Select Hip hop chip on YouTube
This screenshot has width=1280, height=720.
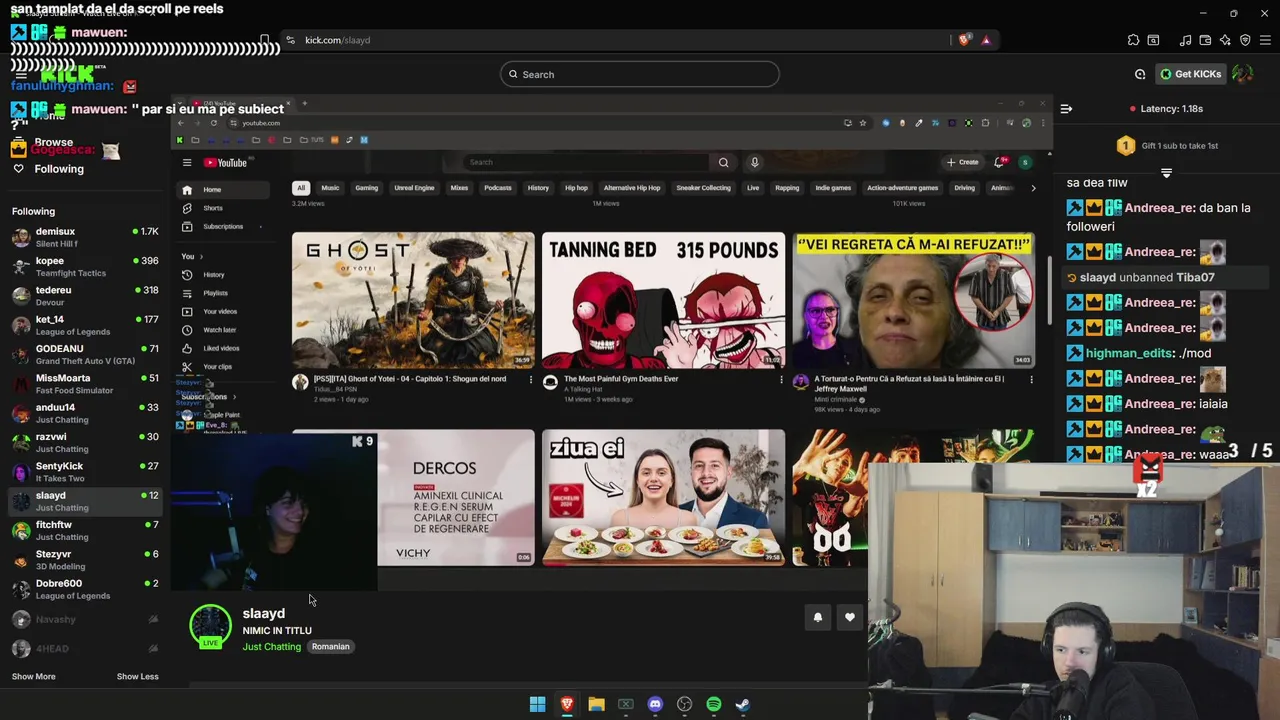tap(576, 188)
